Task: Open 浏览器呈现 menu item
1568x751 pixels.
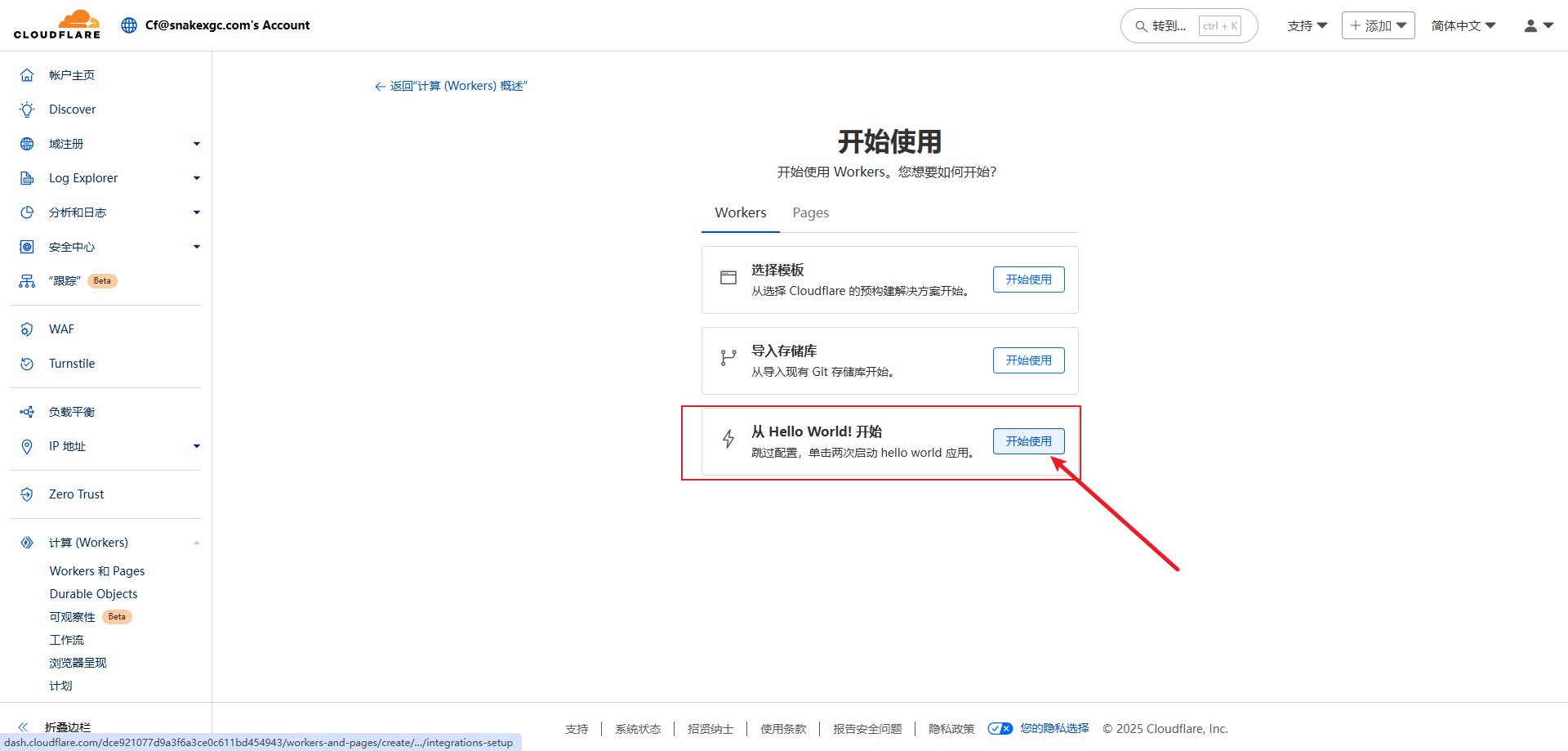Action: (x=78, y=663)
